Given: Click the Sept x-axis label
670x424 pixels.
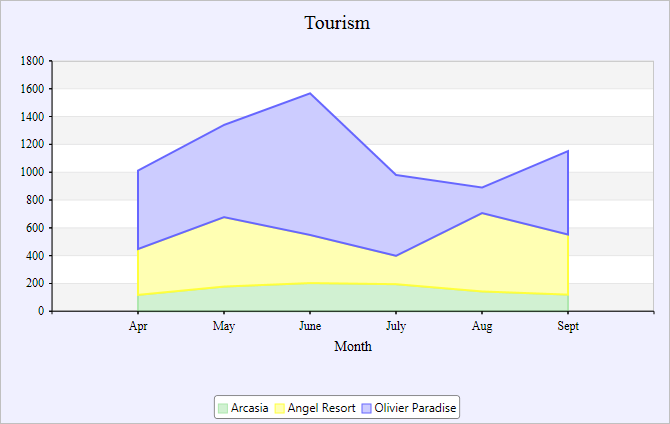Looking at the screenshot, I should (x=568, y=326).
